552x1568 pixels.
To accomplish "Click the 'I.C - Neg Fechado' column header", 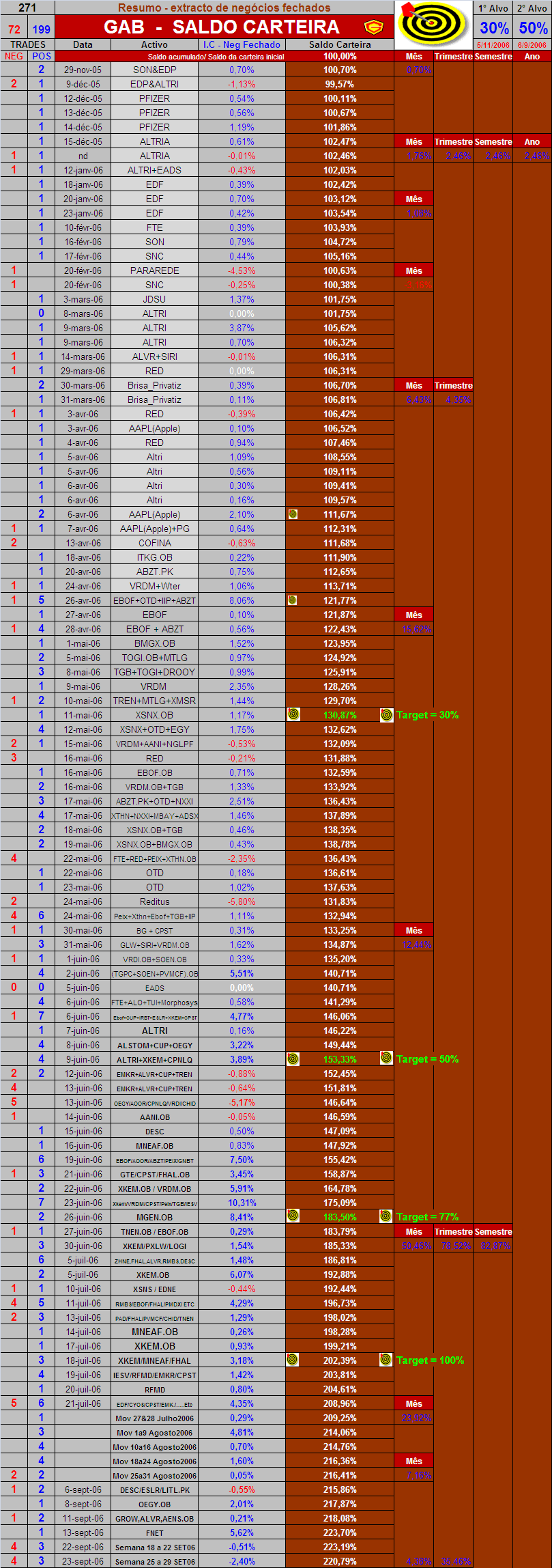I will coord(242,44).
